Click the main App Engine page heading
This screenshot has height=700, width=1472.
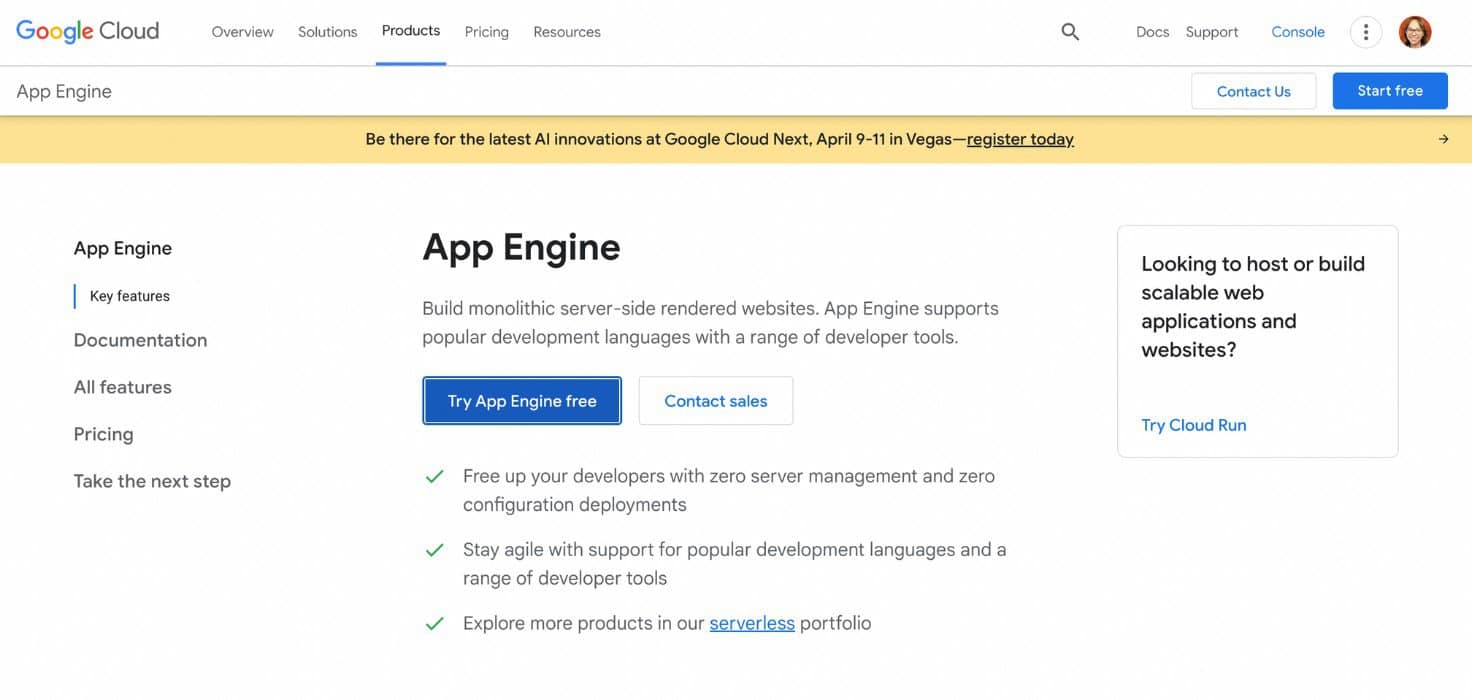click(521, 247)
